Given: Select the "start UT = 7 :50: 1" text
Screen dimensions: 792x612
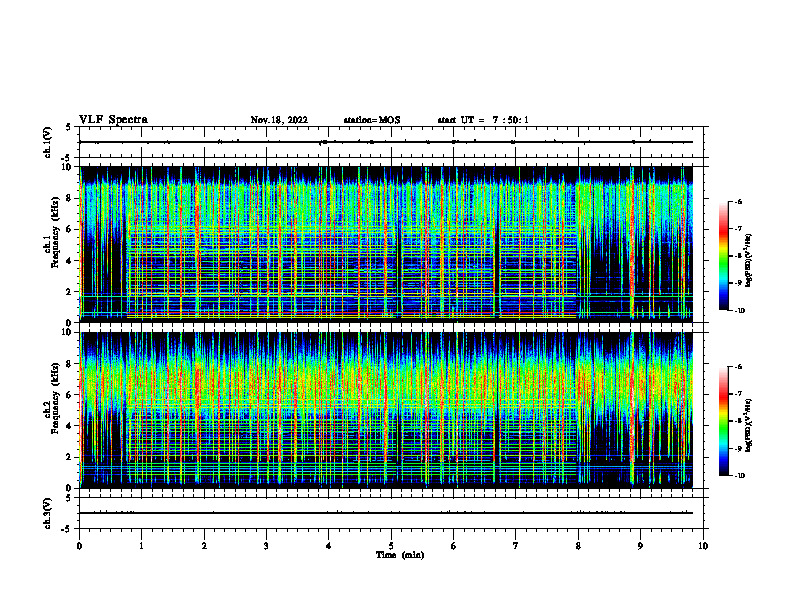Looking at the screenshot, I should coord(483,120).
